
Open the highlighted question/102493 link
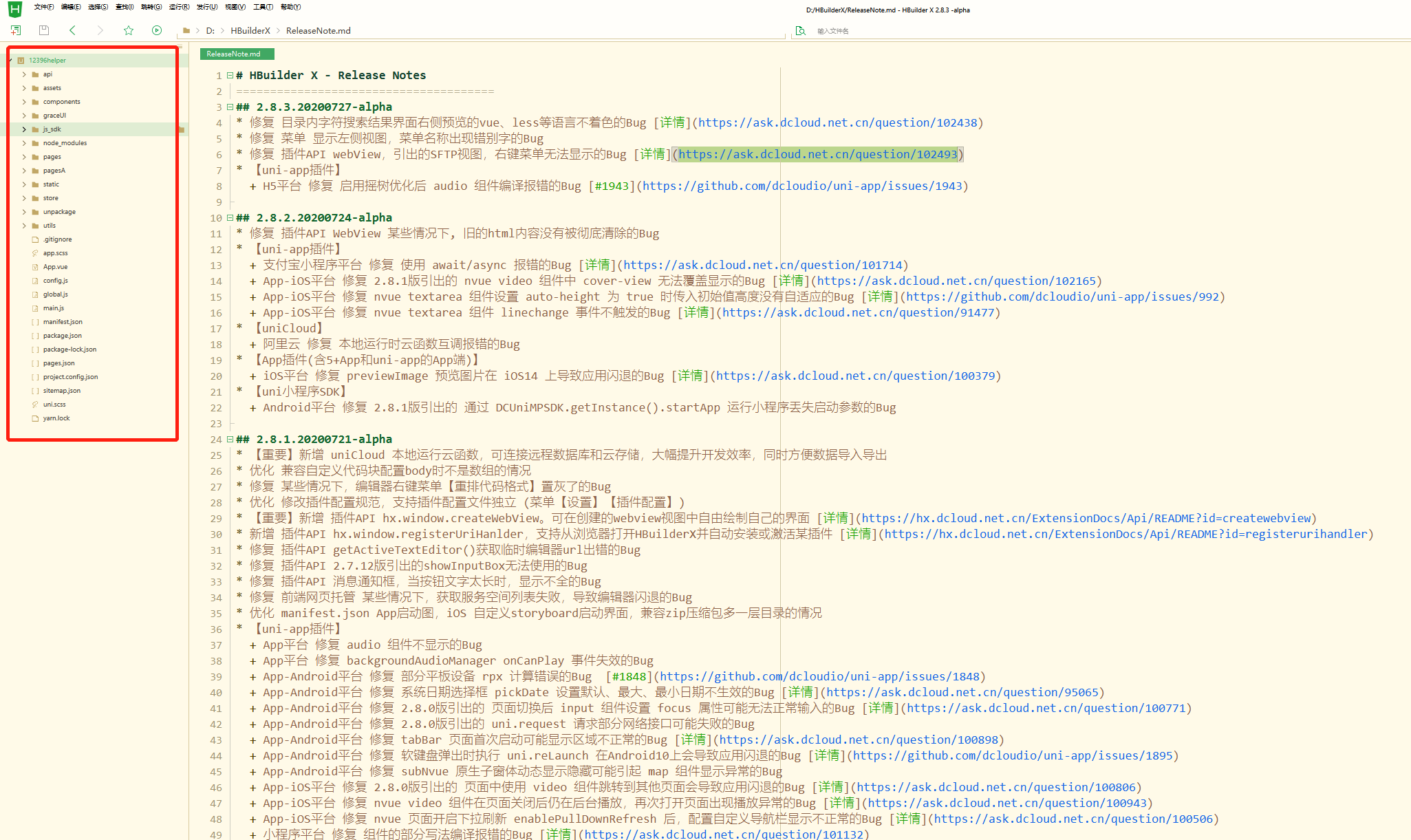(x=817, y=155)
